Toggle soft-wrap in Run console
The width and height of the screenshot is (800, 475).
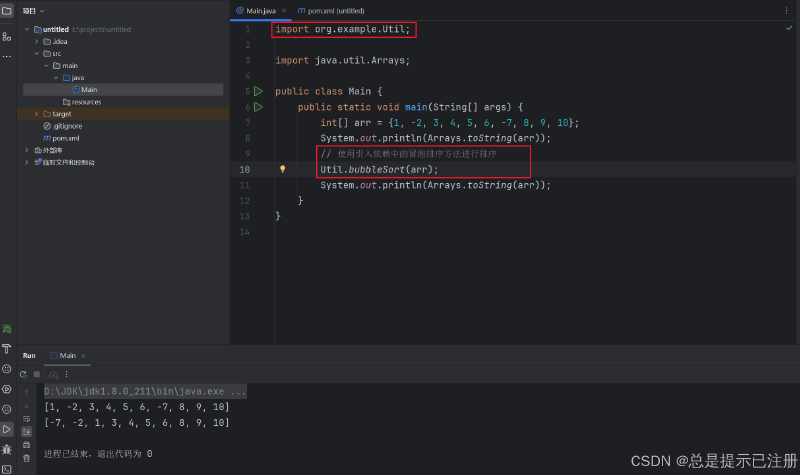point(27,419)
